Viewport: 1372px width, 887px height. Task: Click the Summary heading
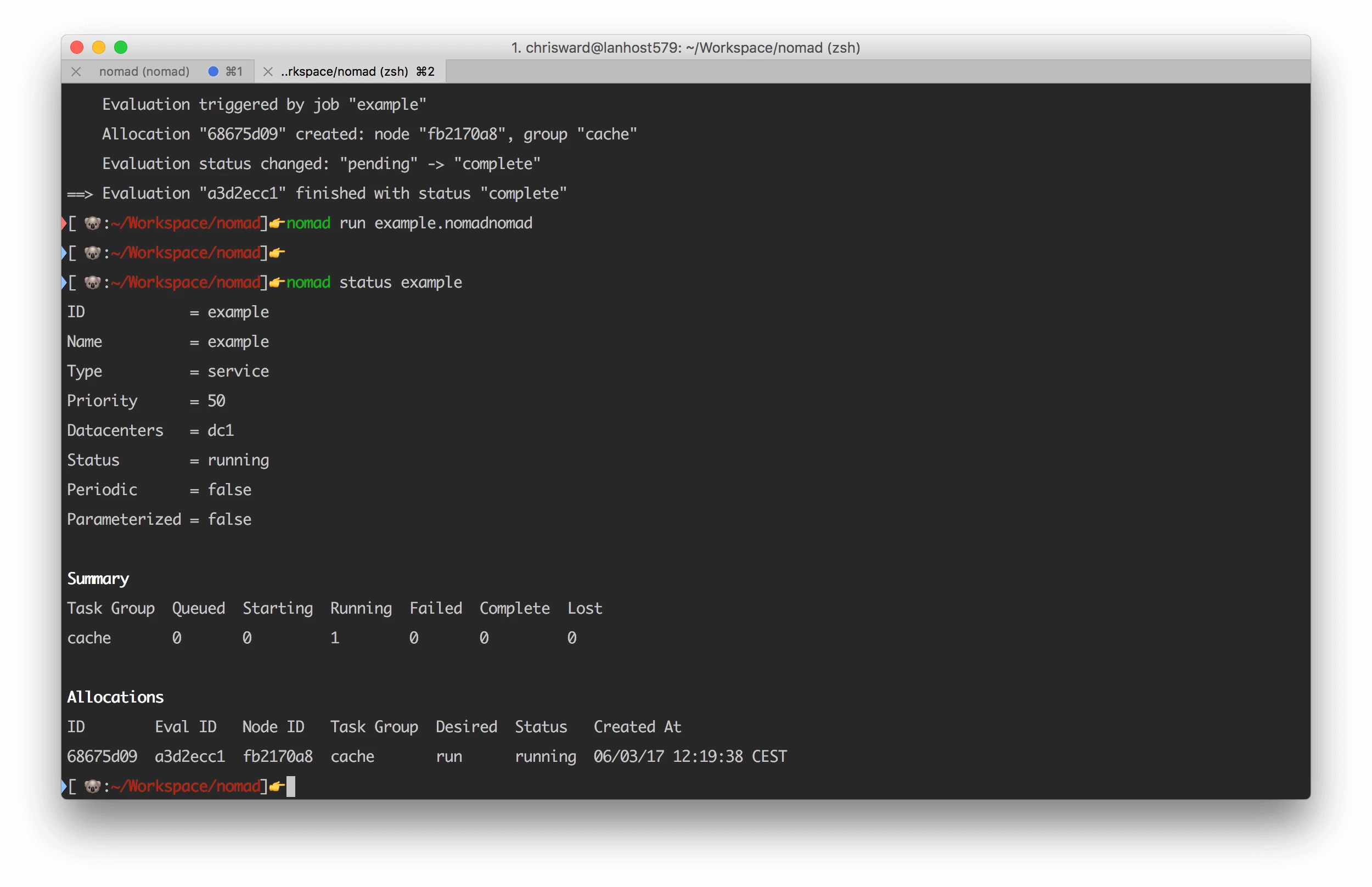point(98,579)
